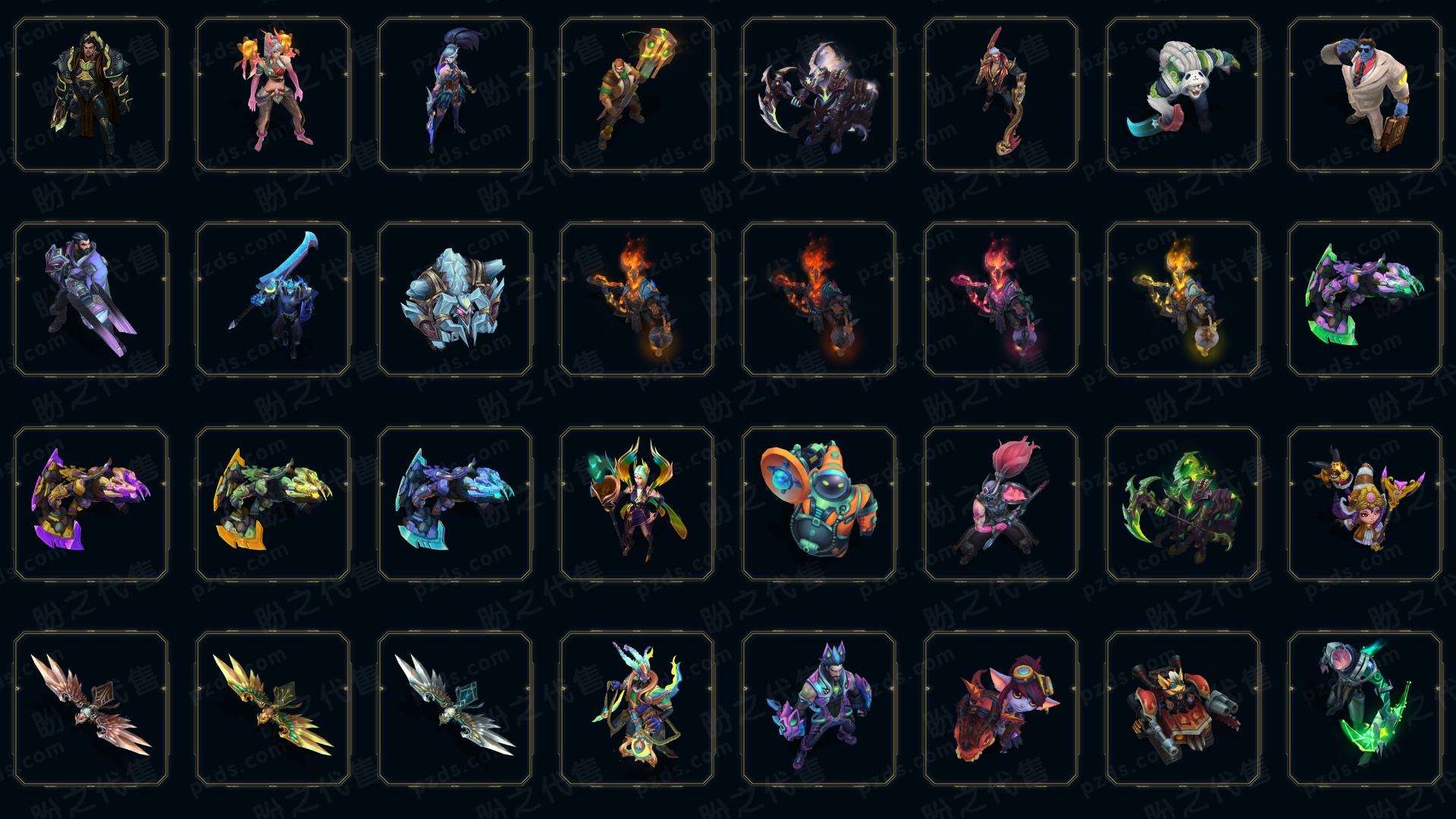
Task: Select the pink fox-masked dancer skin
Action: click(273, 95)
